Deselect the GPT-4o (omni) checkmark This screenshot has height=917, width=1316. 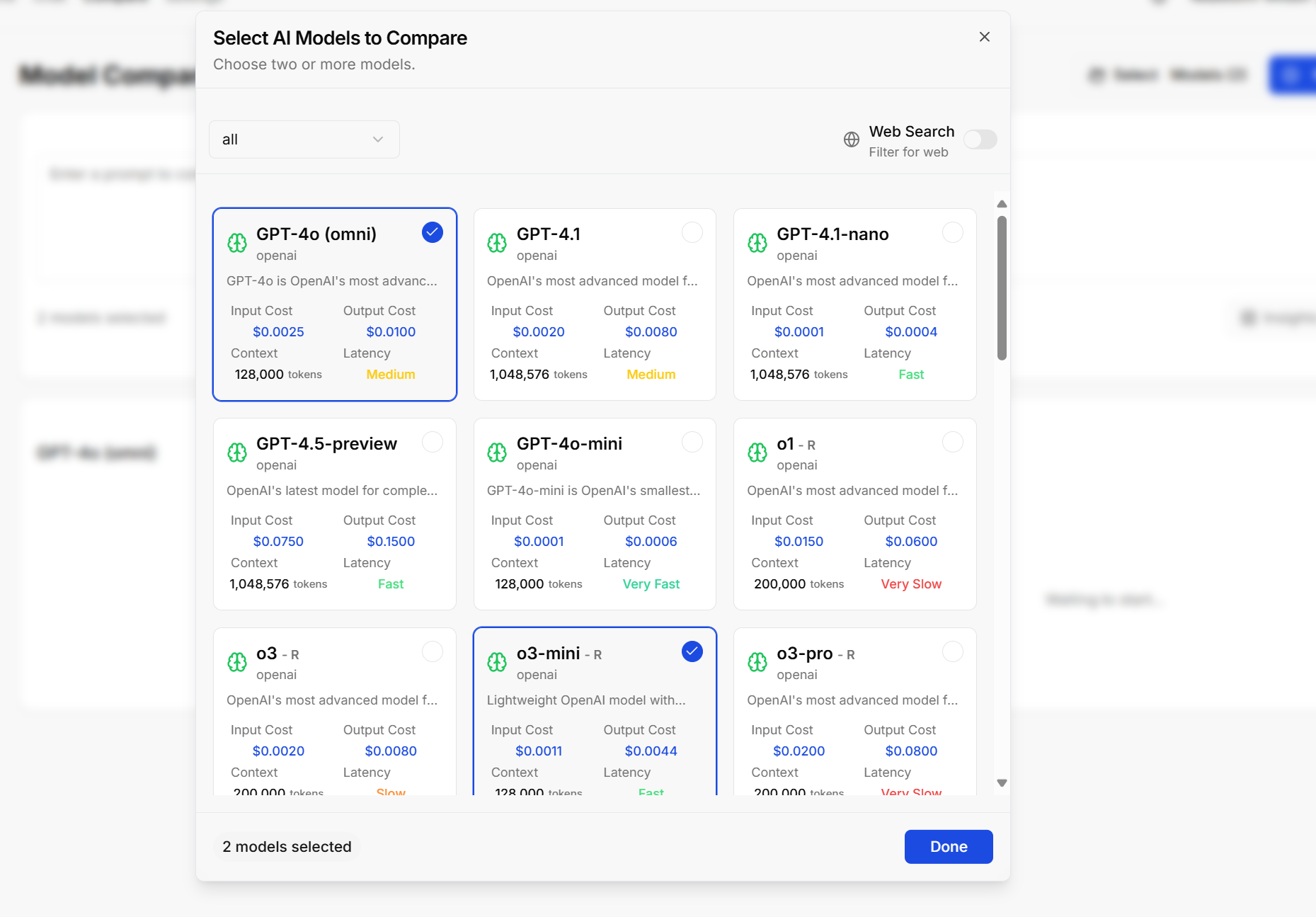pyautogui.click(x=433, y=232)
